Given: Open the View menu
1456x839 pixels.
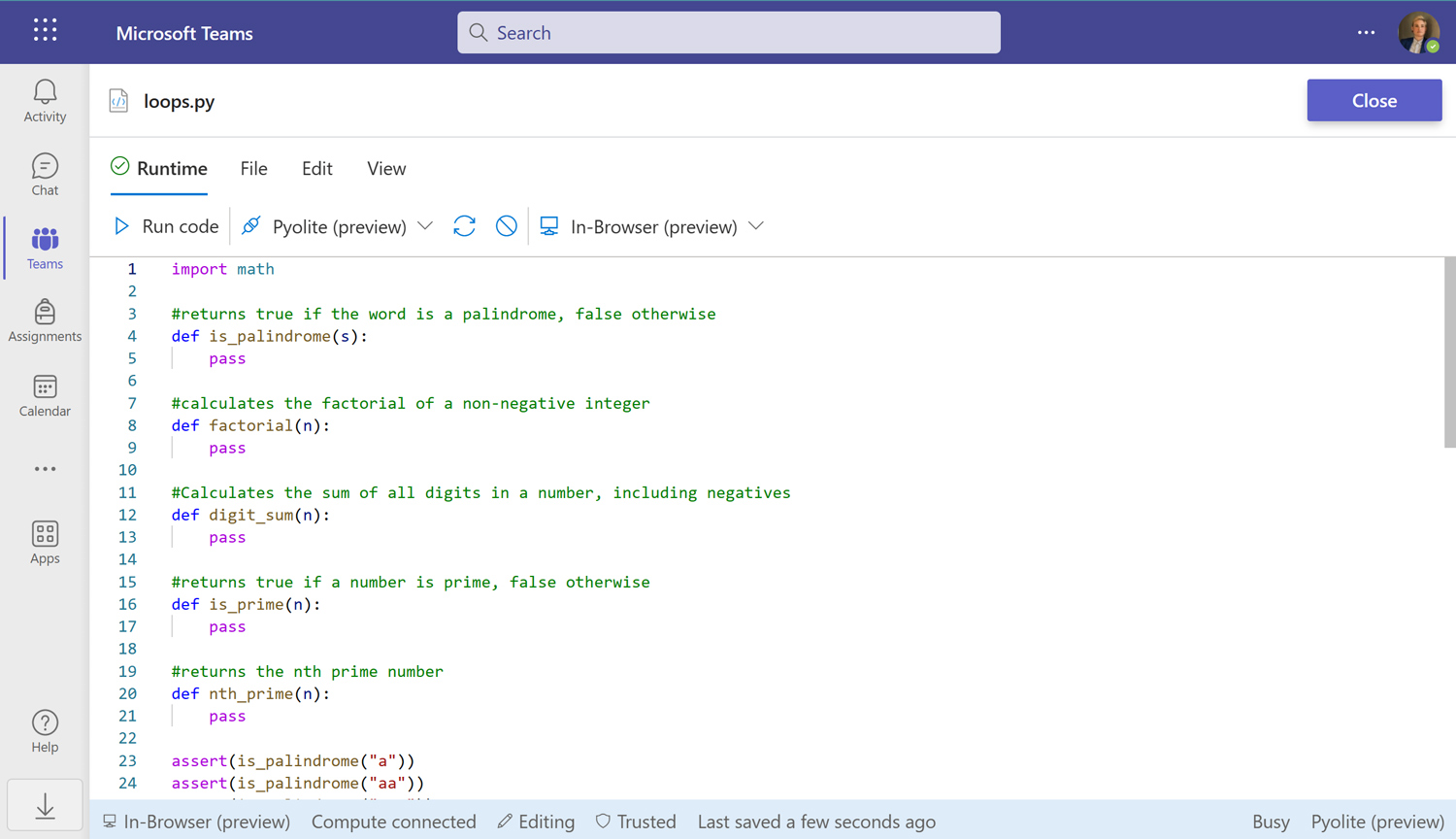Looking at the screenshot, I should click(x=386, y=168).
